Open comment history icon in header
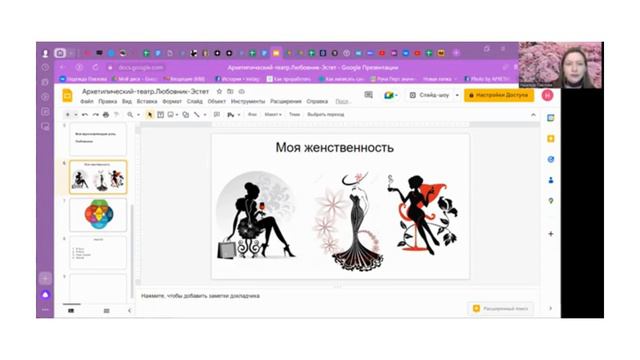This screenshot has width=640, height=360. pos(369,95)
